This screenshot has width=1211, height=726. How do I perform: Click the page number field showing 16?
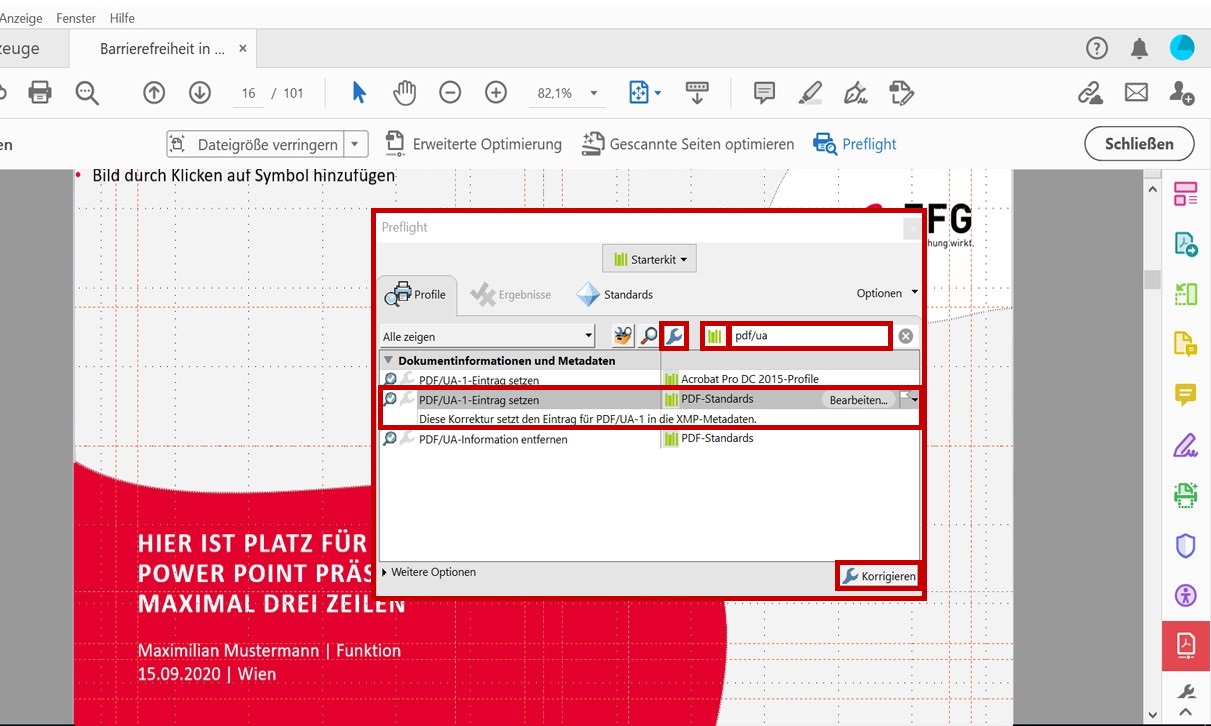[248, 93]
